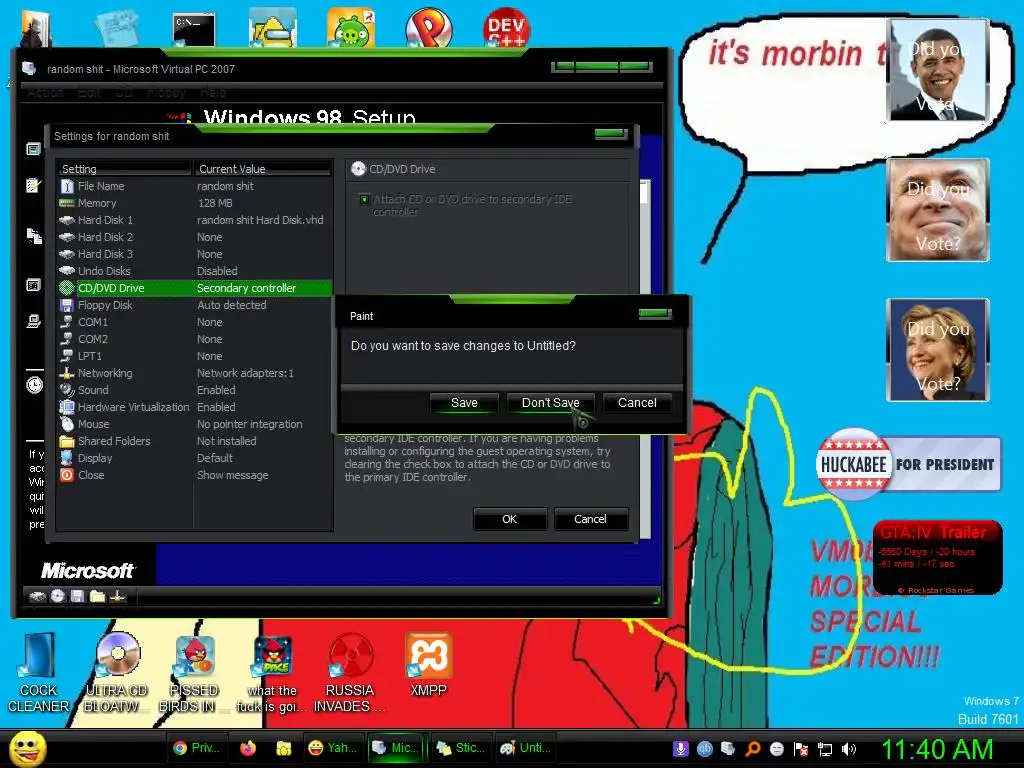The image size is (1024, 768).
Task: Select the COM1 setting row
Action: (195, 322)
